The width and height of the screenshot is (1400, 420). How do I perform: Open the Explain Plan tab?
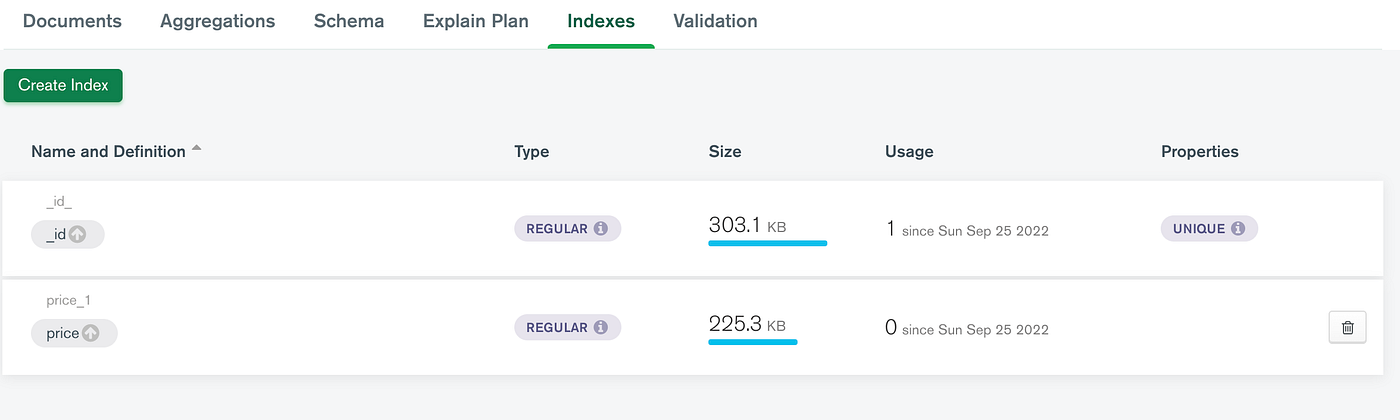click(x=475, y=21)
